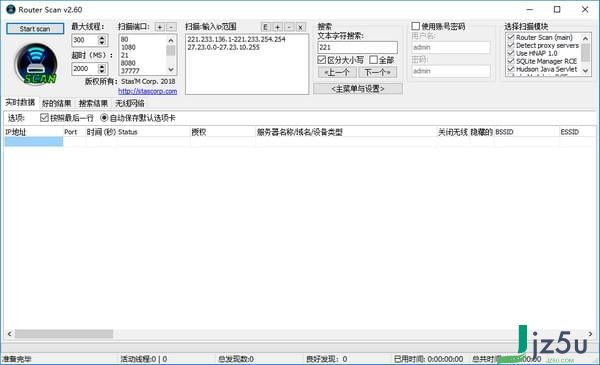Click the horizontal scrollbar thumb

pos(64,334)
